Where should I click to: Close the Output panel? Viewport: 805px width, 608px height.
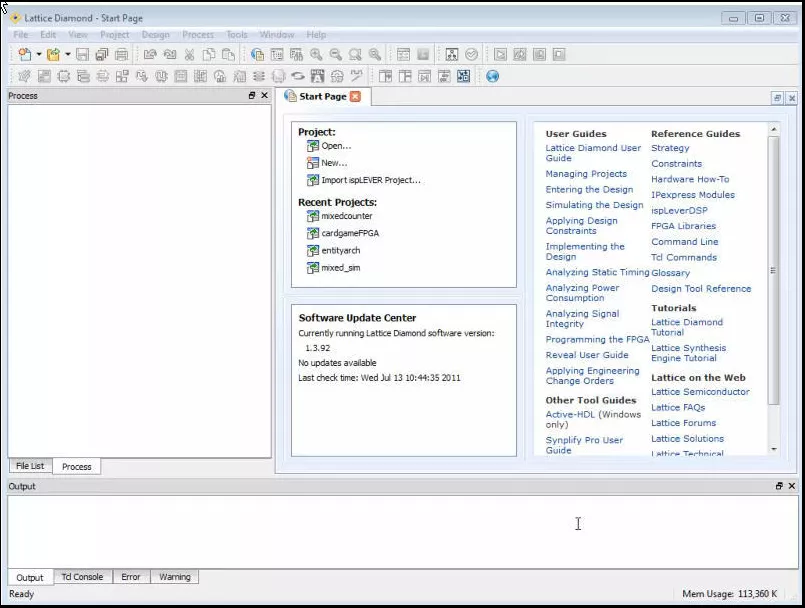[792, 486]
